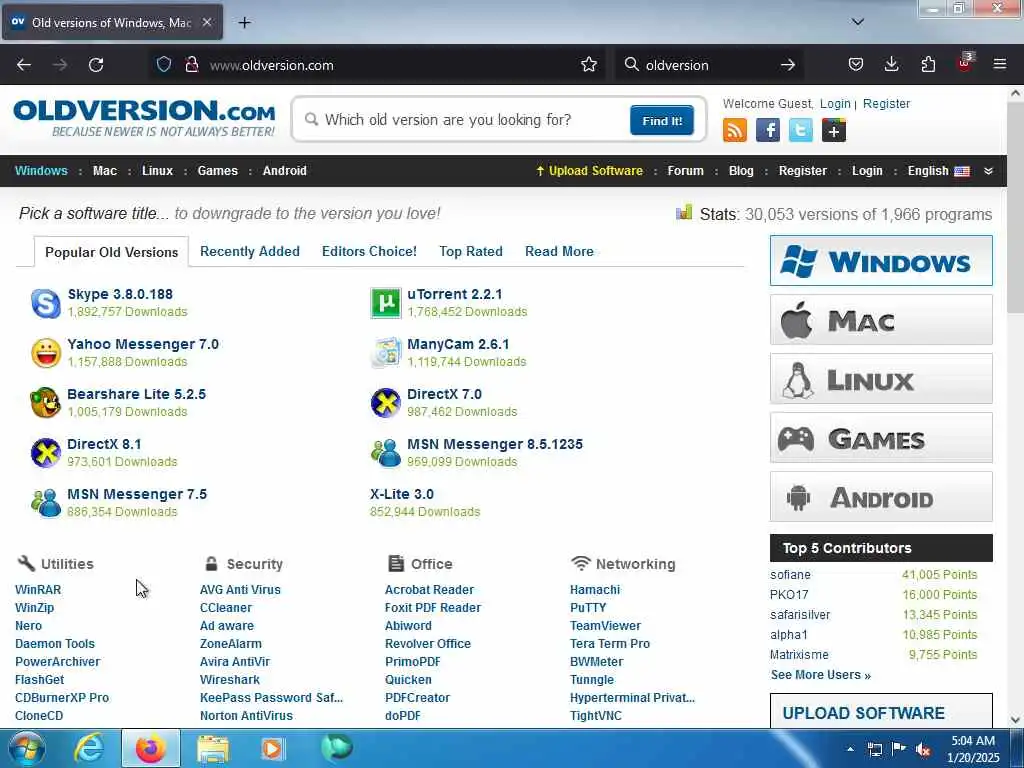The width and height of the screenshot is (1024, 768).
Task: Bookmark page with the star icon
Action: click(x=589, y=65)
